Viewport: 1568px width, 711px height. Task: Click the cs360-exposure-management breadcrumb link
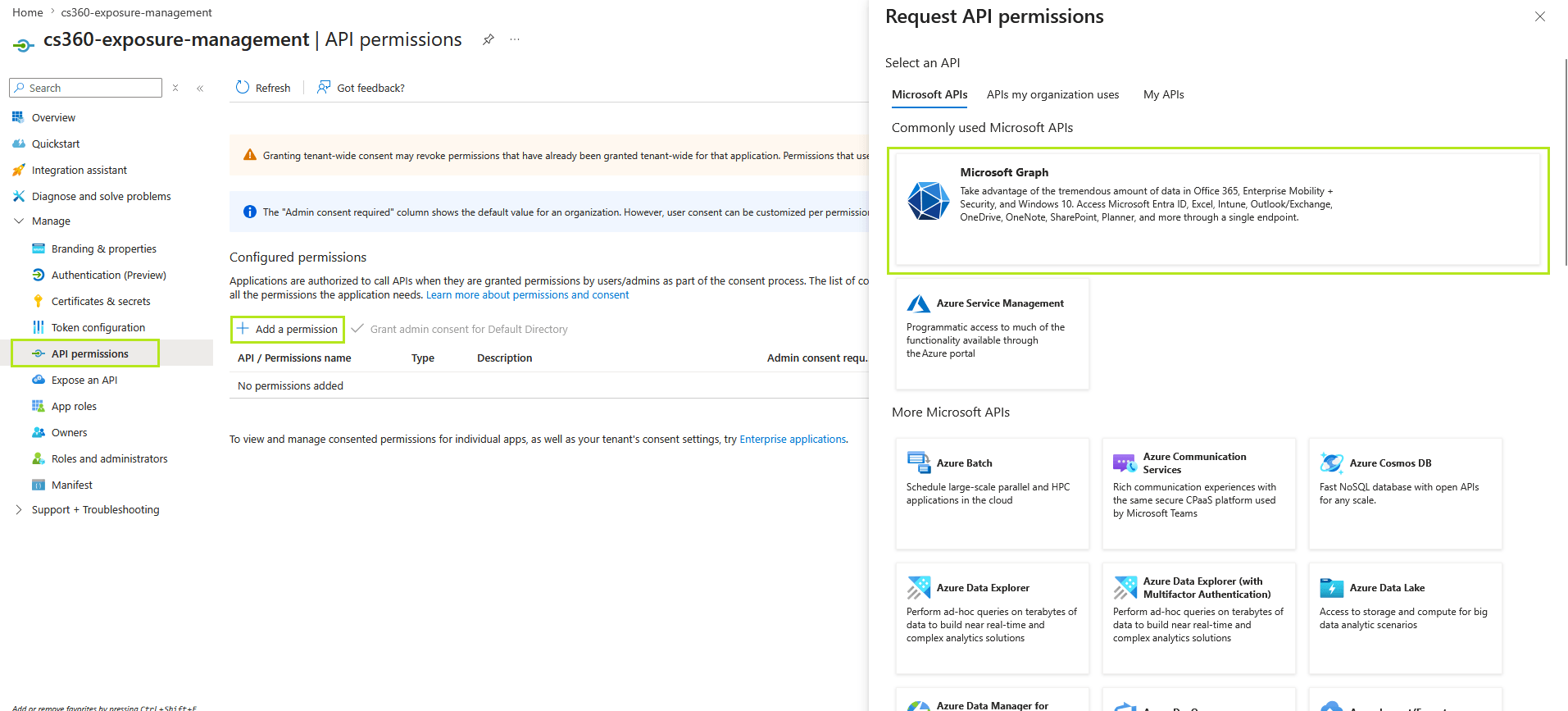[x=136, y=12]
